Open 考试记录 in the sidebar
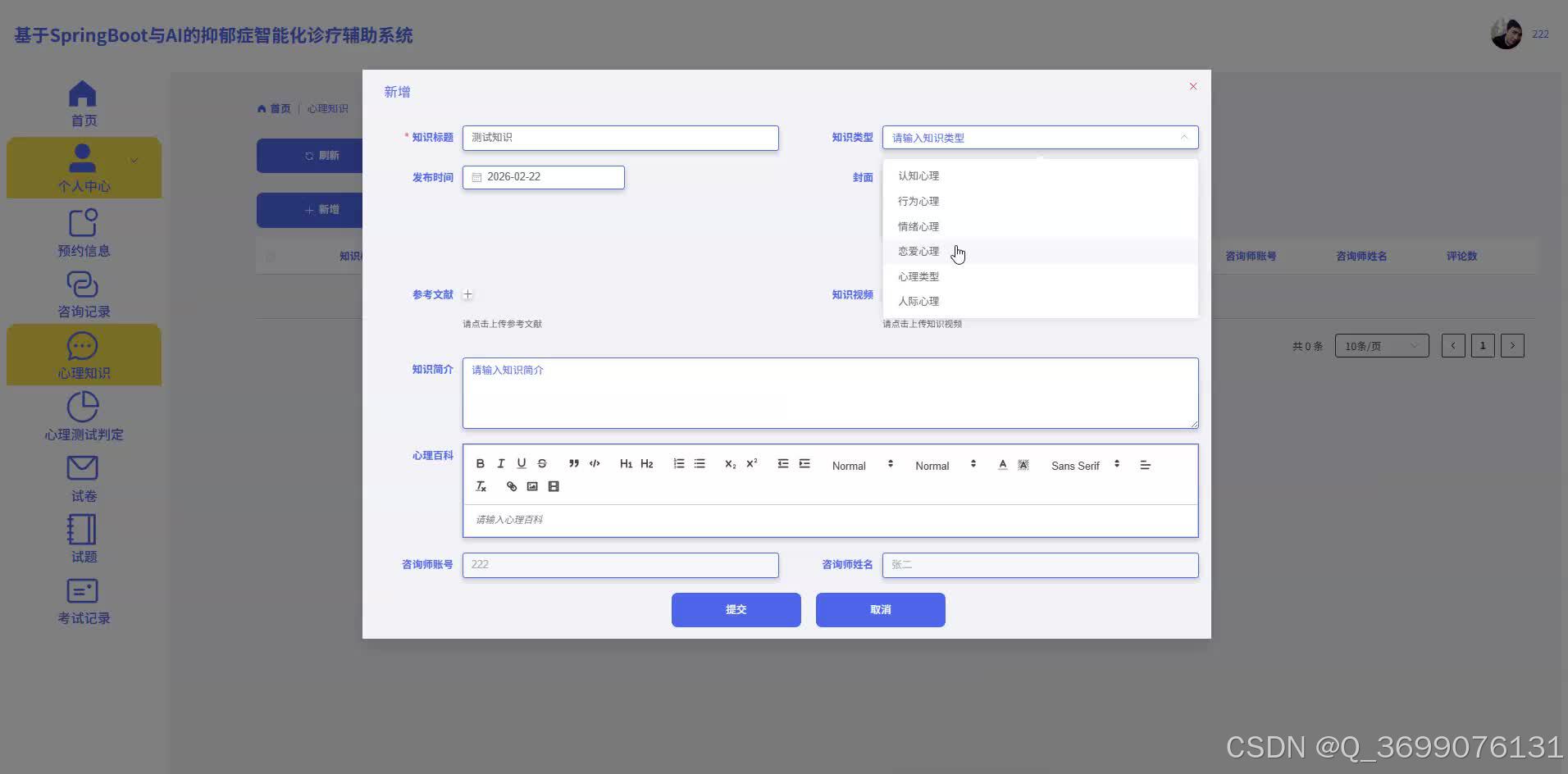1568x774 pixels. tap(84, 602)
